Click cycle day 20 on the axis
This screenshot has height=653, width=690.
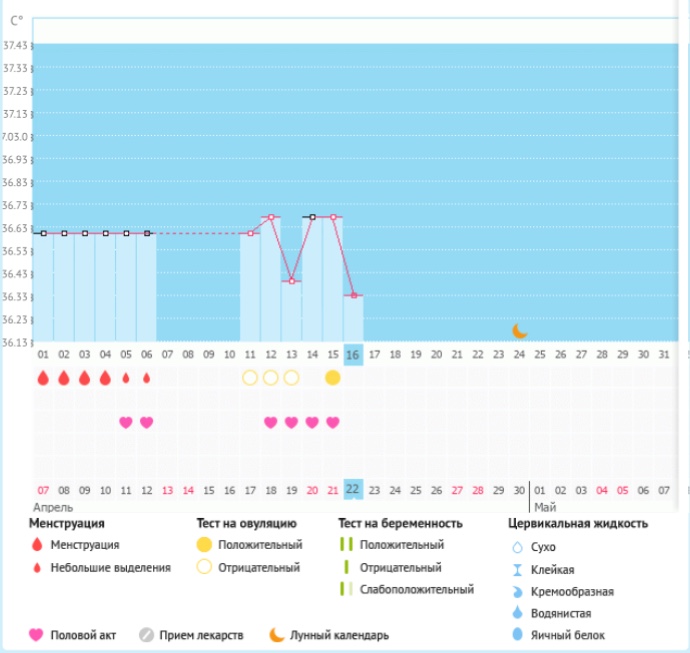435,354
